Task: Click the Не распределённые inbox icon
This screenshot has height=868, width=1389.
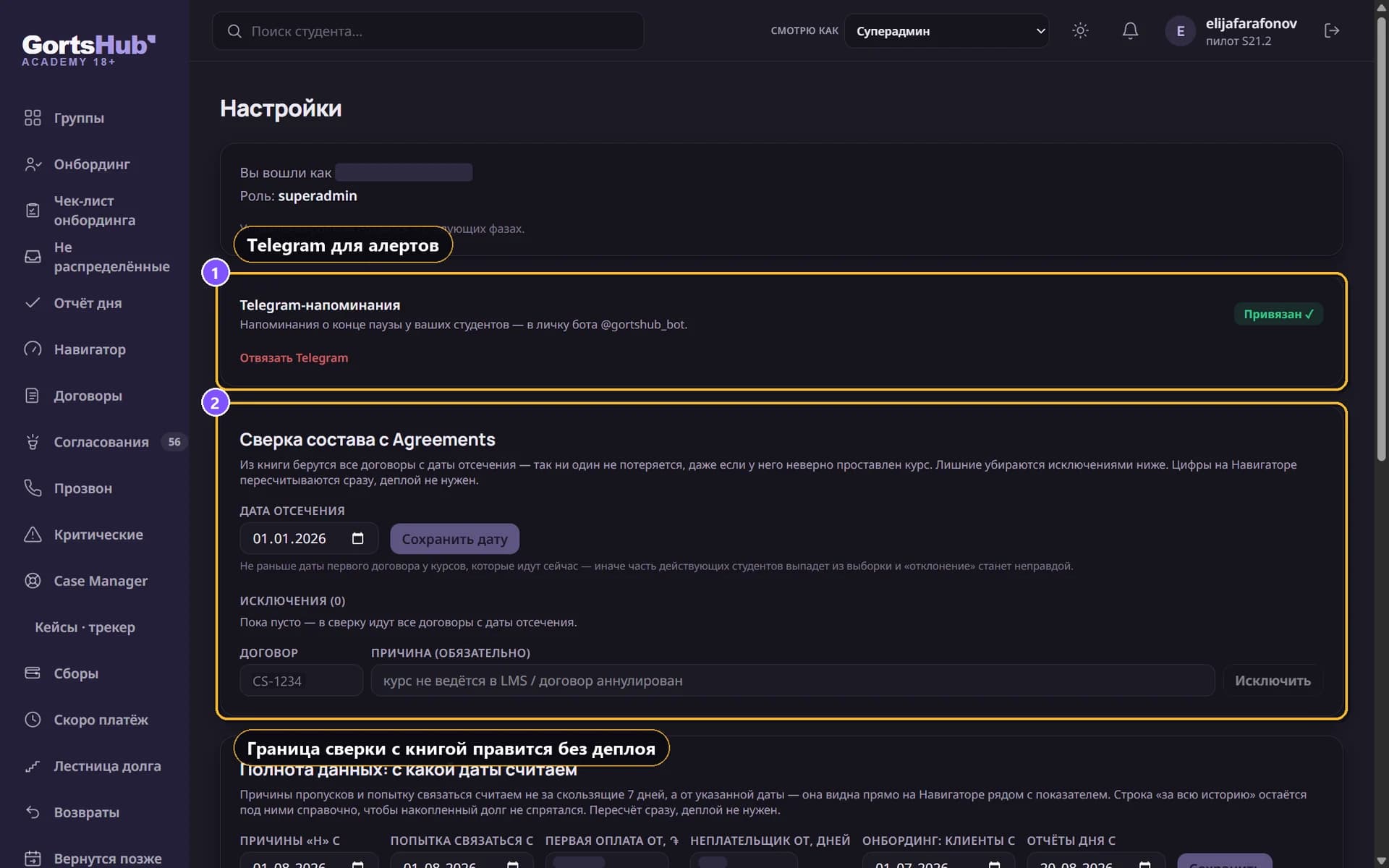Action: [x=33, y=257]
